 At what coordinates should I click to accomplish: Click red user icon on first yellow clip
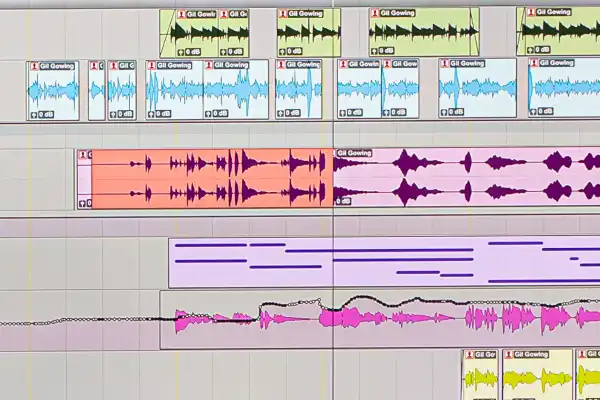click(x=469, y=355)
